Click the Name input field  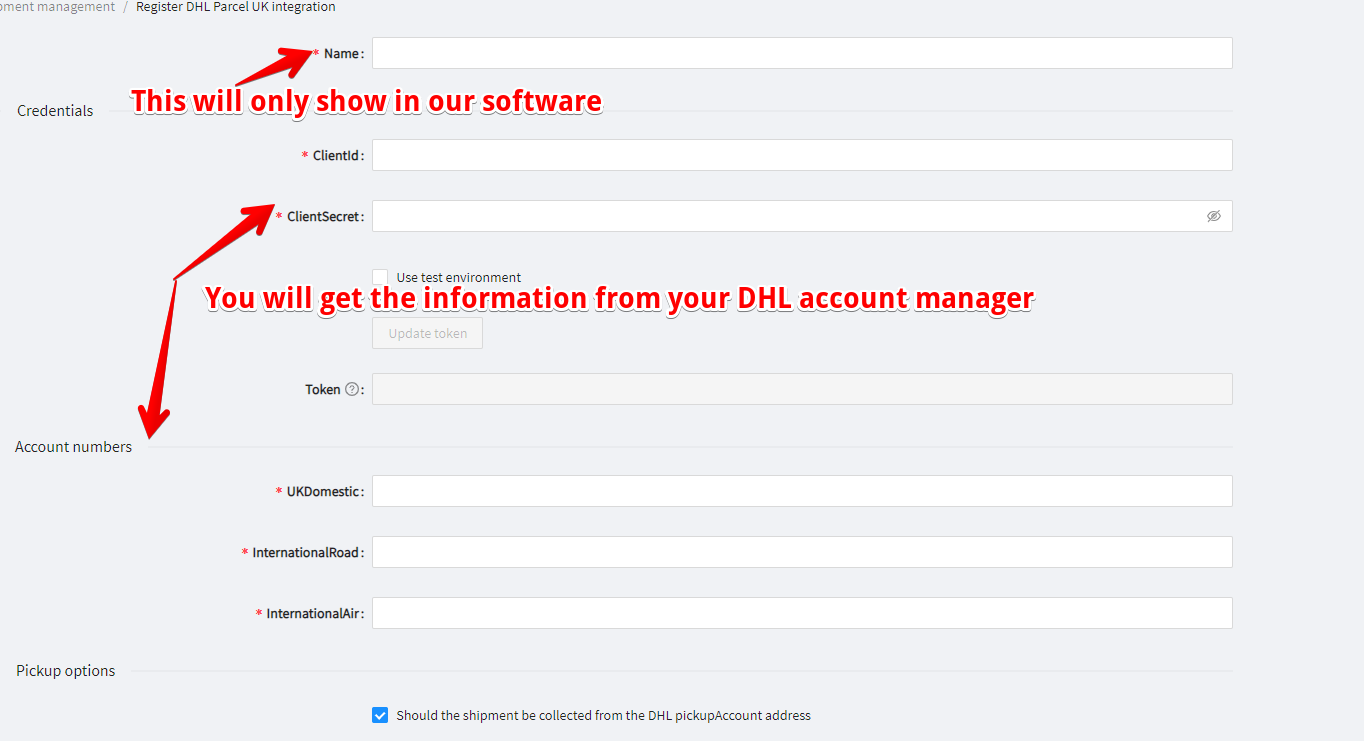coord(802,53)
